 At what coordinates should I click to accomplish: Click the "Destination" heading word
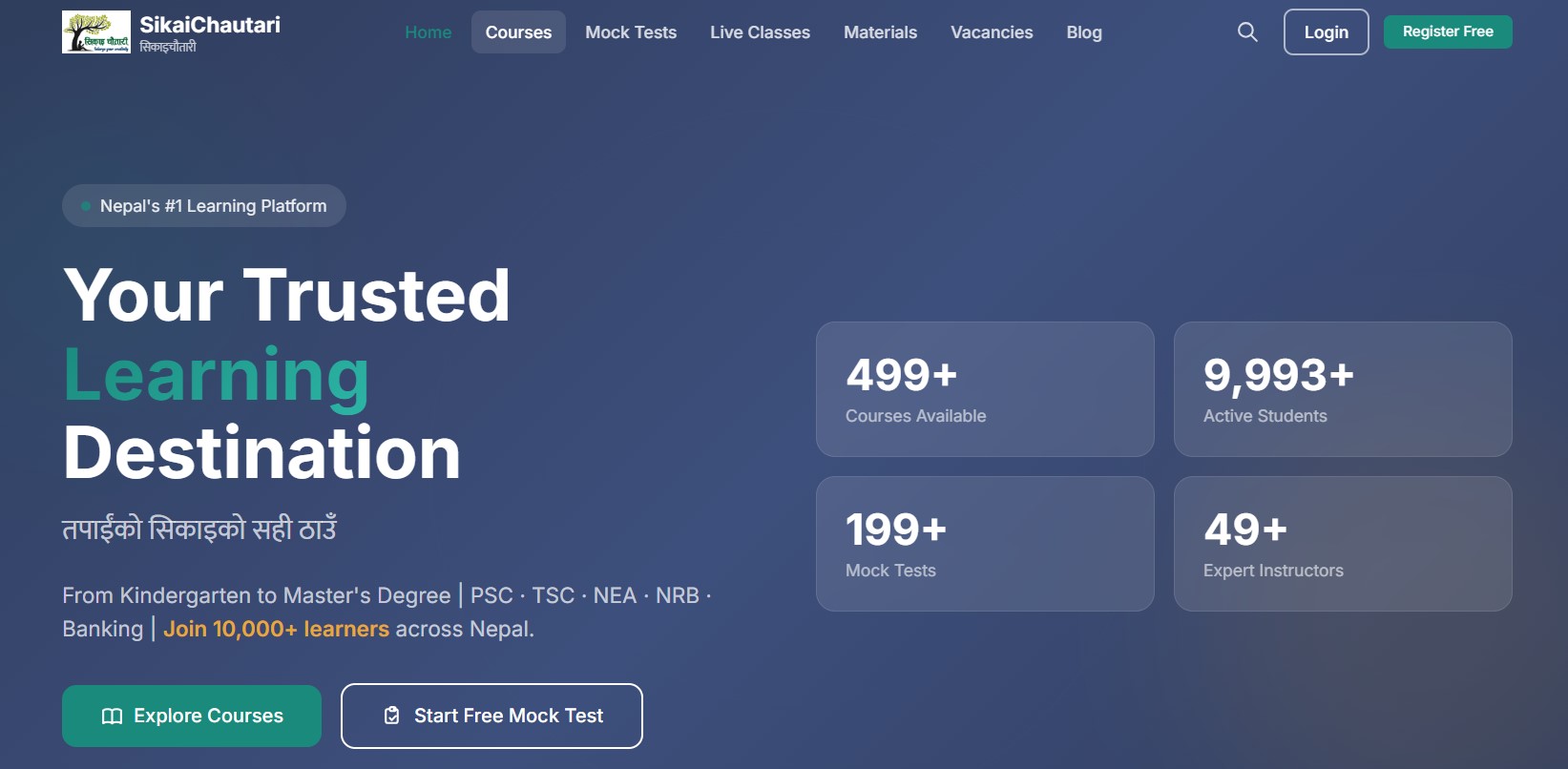point(262,452)
